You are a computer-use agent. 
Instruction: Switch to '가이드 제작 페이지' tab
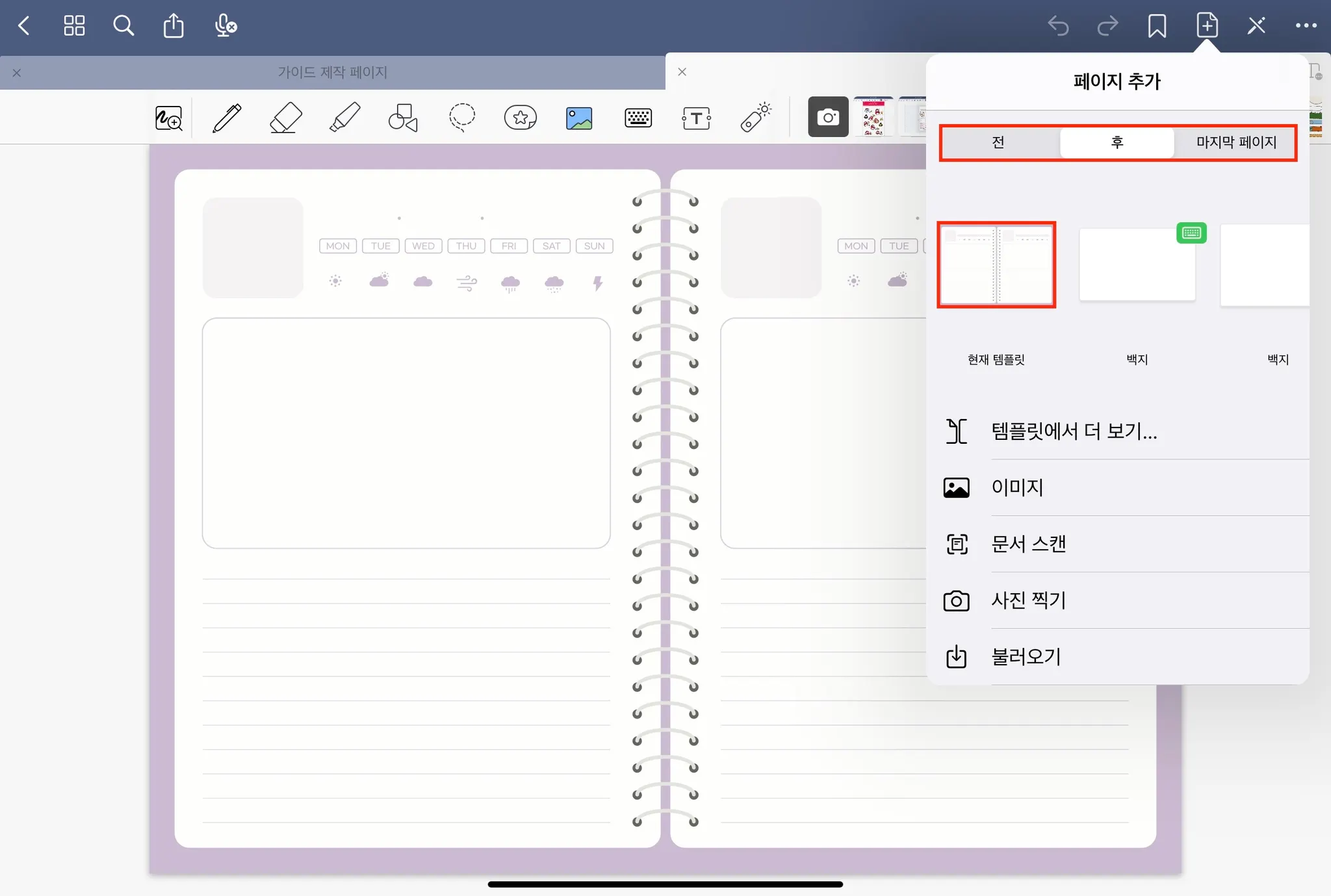[x=332, y=72]
